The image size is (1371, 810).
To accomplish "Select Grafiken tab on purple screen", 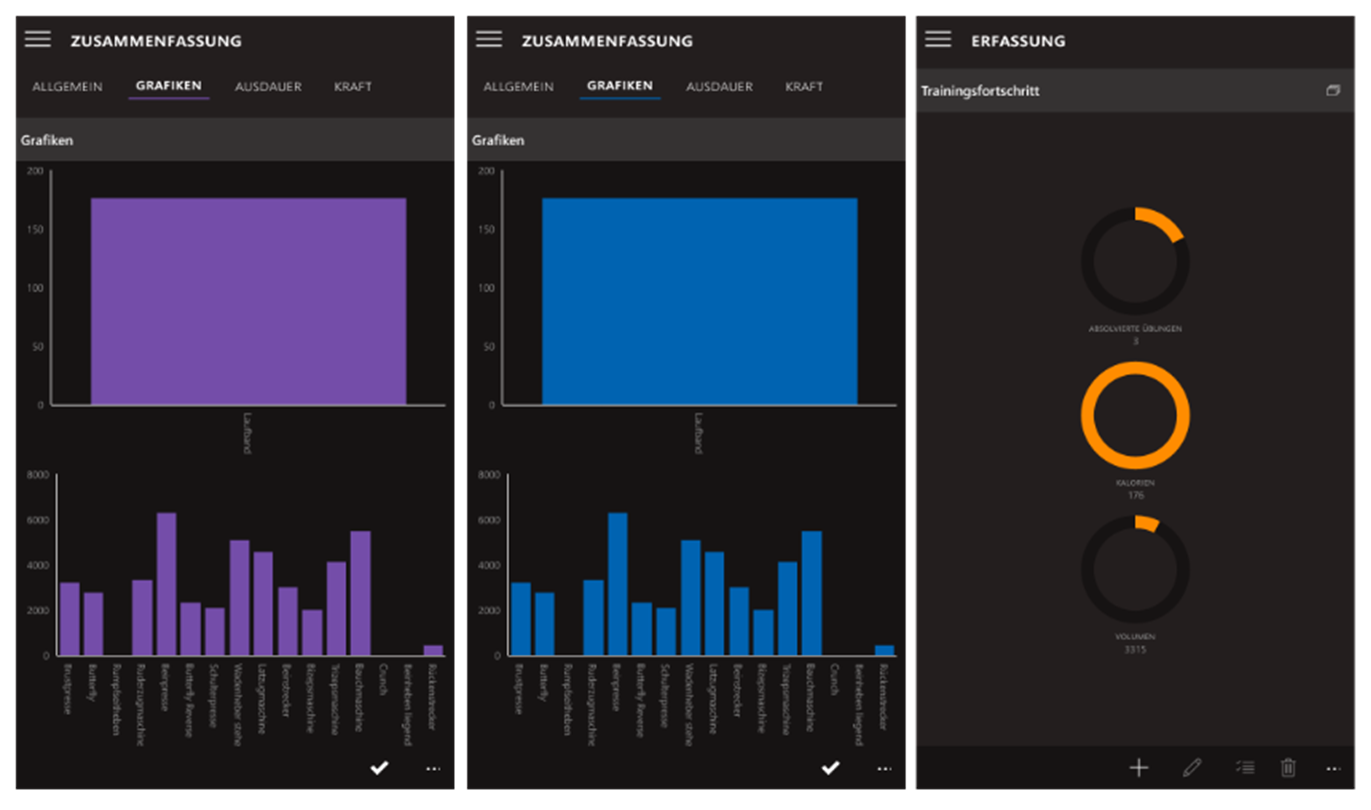I will coord(169,86).
